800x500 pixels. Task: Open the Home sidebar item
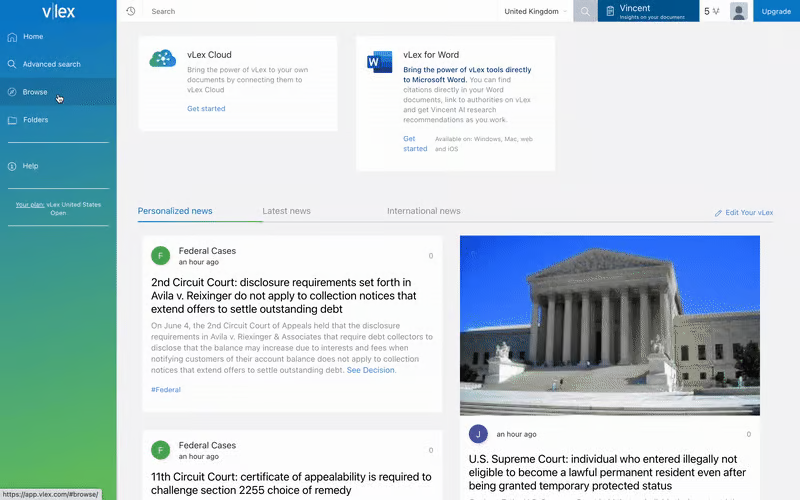click(58, 37)
